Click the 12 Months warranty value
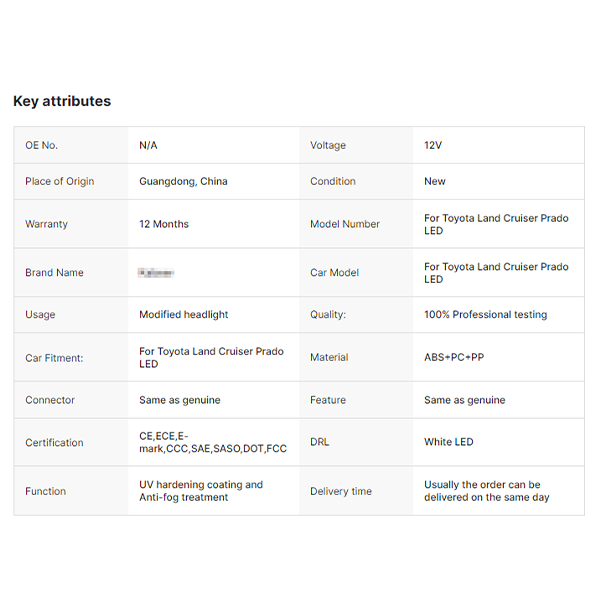Image resolution: width=600 pixels, height=600 pixels. pyautogui.click(x=164, y=224)
